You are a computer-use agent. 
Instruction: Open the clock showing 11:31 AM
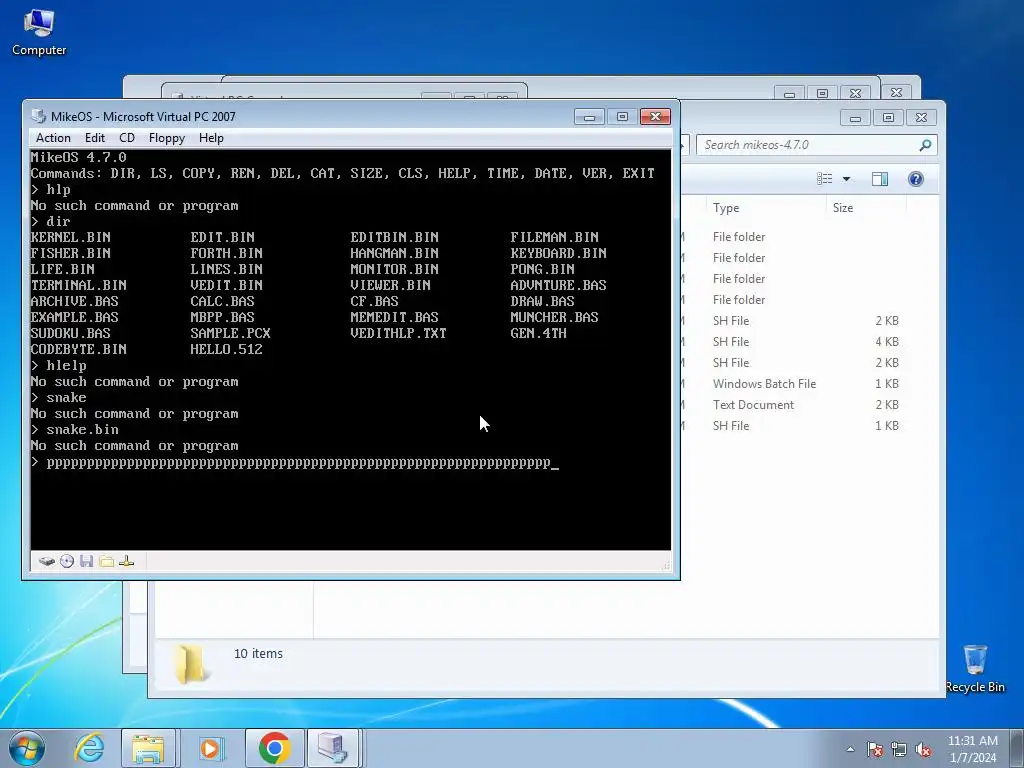[972, 749]
